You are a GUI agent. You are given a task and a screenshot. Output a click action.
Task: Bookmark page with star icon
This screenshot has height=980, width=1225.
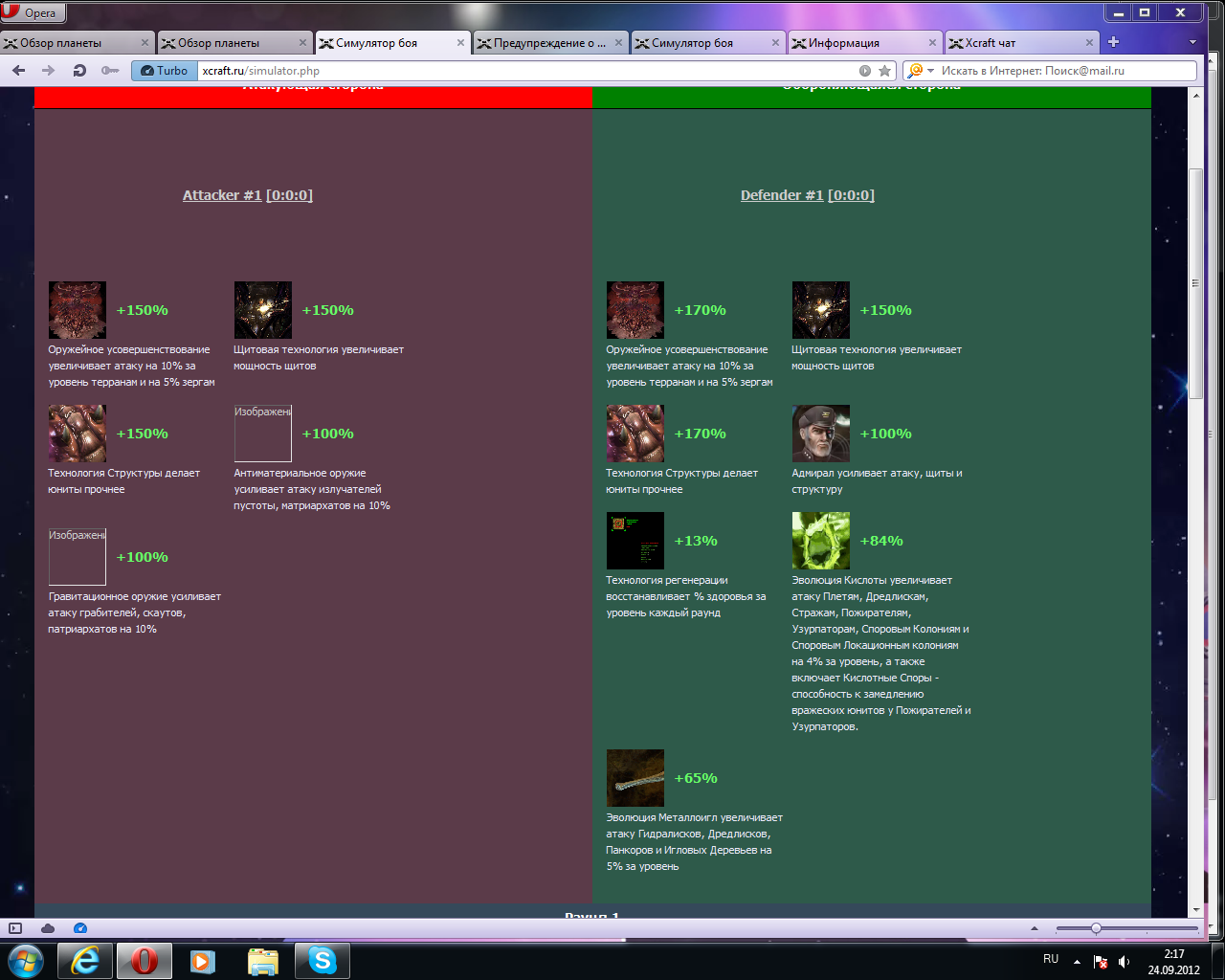click(885, 71)
